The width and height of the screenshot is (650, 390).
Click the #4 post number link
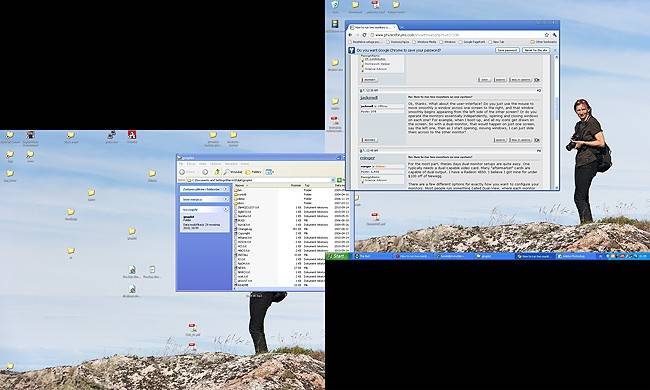(538, 150)
